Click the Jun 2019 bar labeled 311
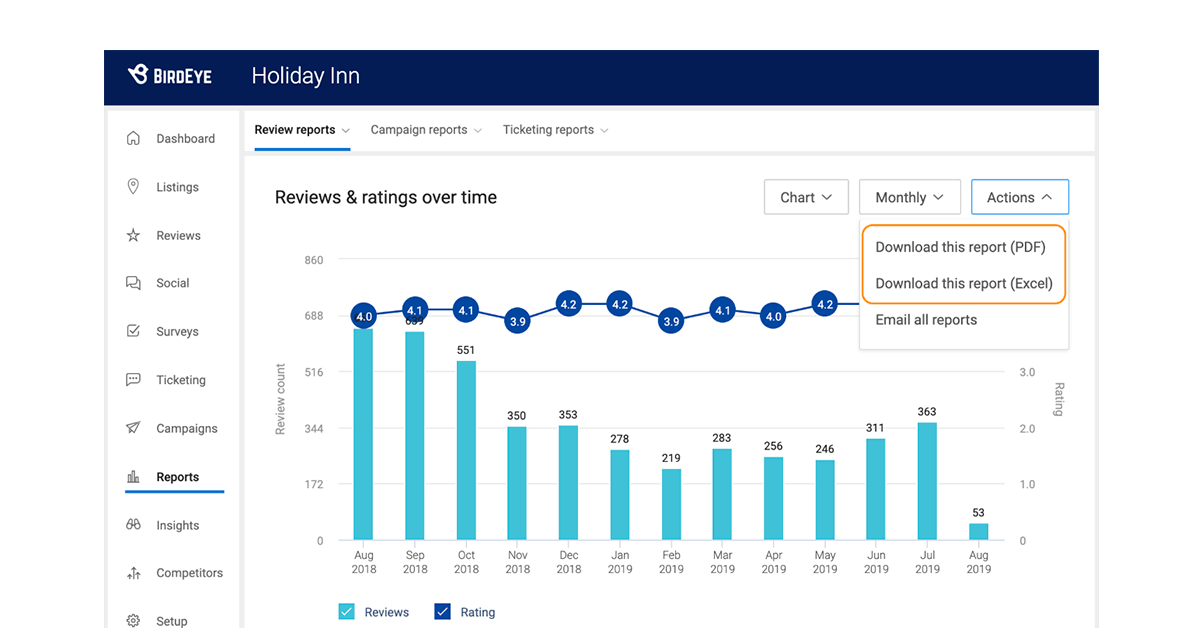The height and width of the screenshot is (628, 1200). [876, 490]
